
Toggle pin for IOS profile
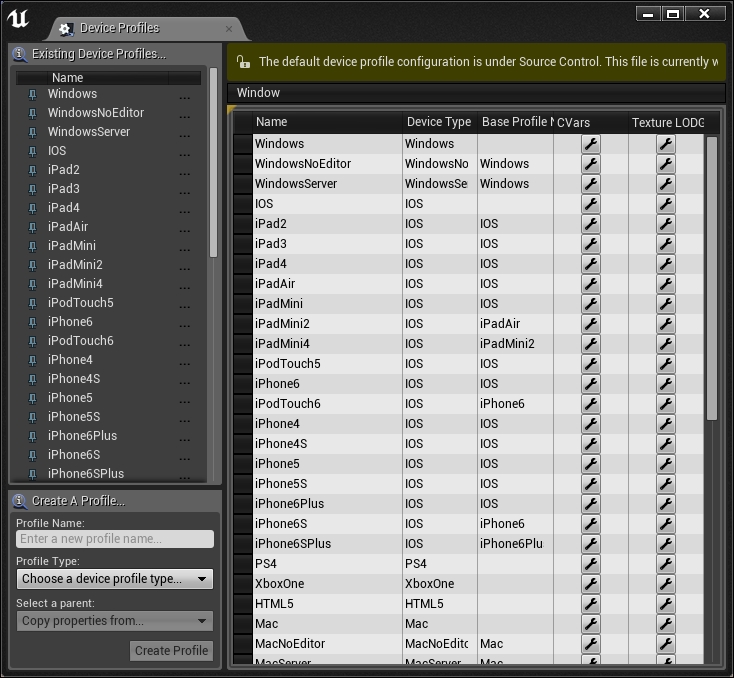[32, 151]
